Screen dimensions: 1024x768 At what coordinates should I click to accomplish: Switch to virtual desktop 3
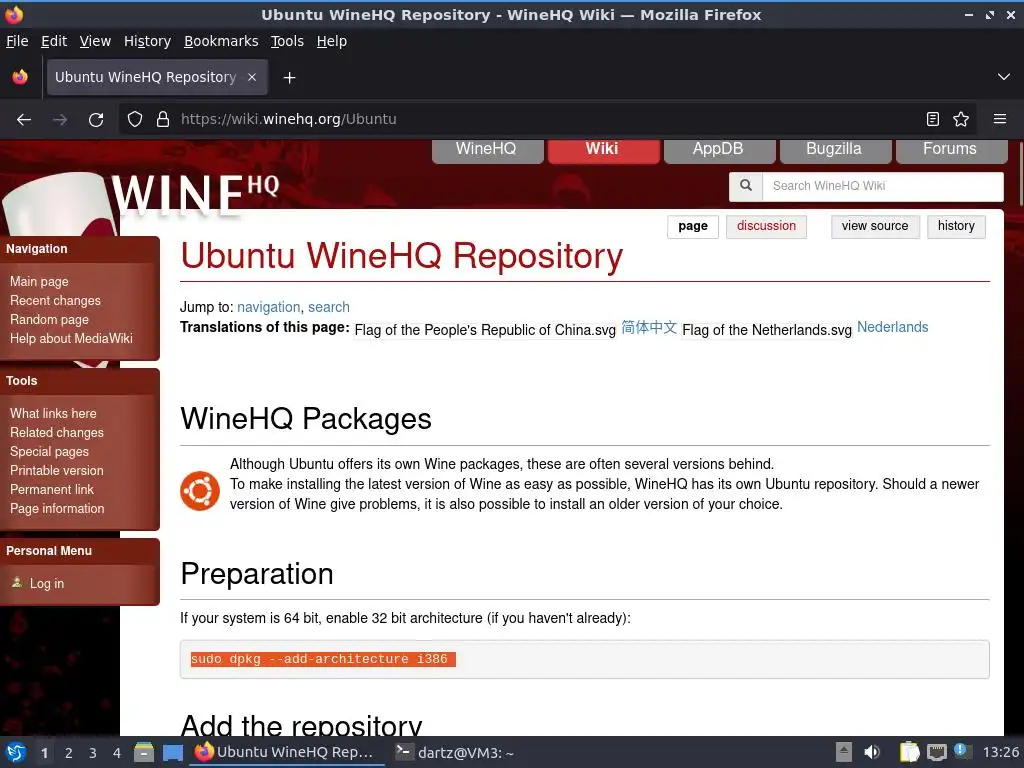click(x=93, y=753)
